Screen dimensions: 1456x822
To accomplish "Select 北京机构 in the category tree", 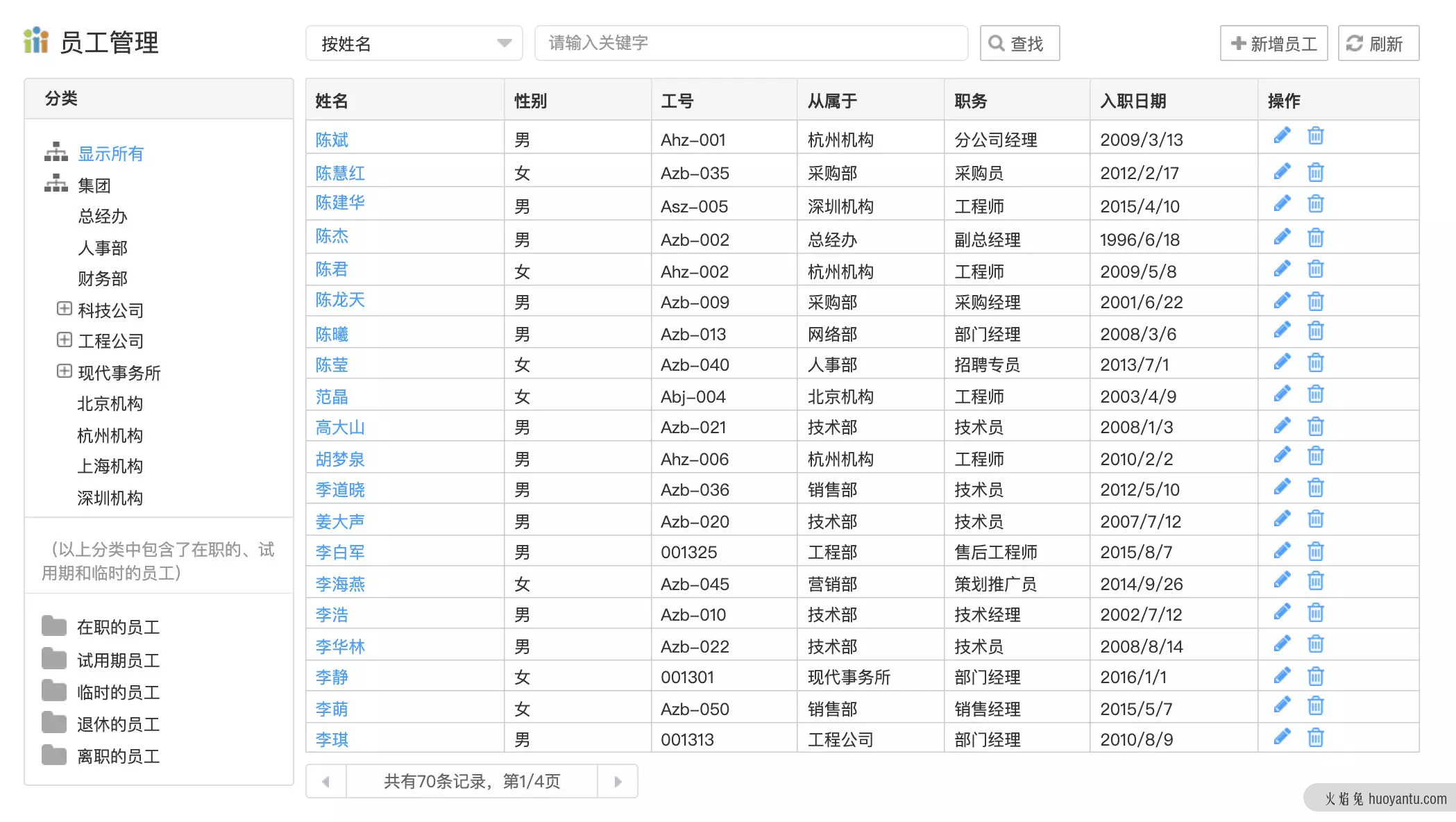I will (110, 403).
